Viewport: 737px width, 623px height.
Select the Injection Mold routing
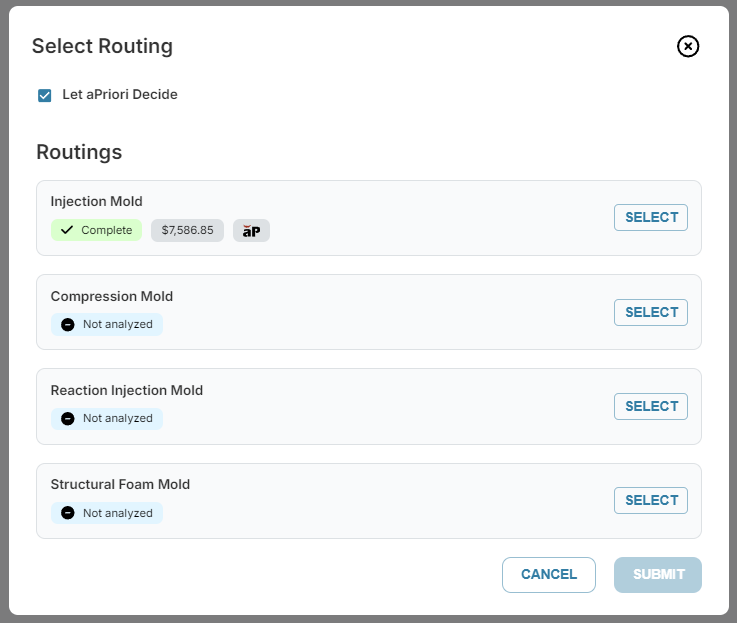click(x=651, y=217)
